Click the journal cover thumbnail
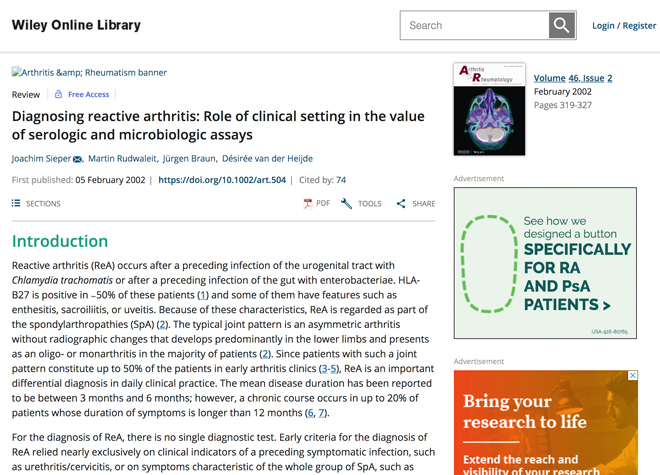 (x=489, y=109)
